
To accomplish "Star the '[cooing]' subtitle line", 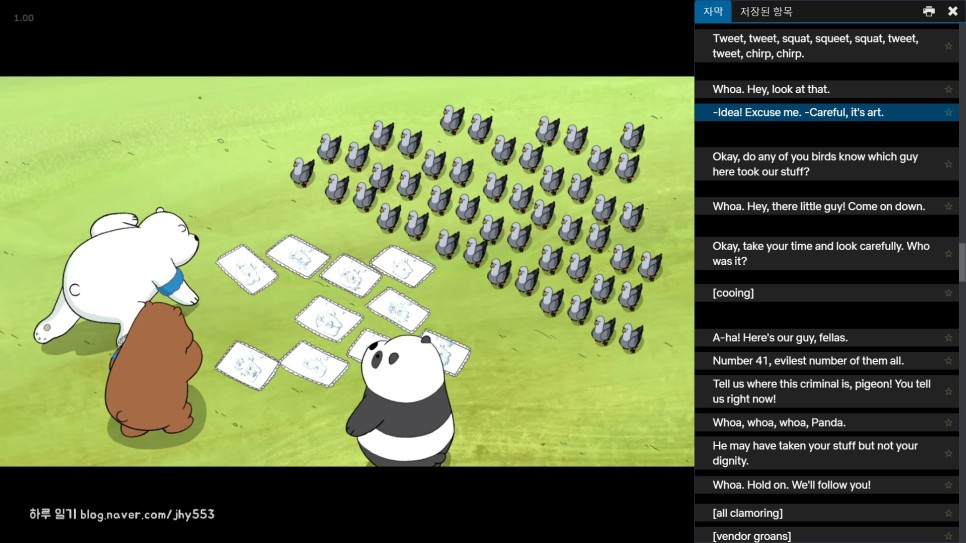I will 948,293.
